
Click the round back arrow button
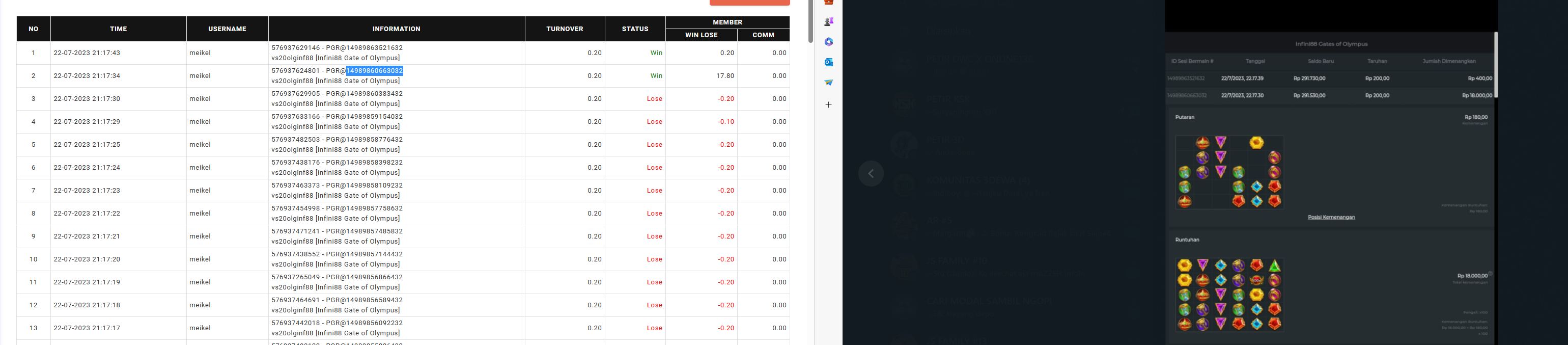(871, 174)
